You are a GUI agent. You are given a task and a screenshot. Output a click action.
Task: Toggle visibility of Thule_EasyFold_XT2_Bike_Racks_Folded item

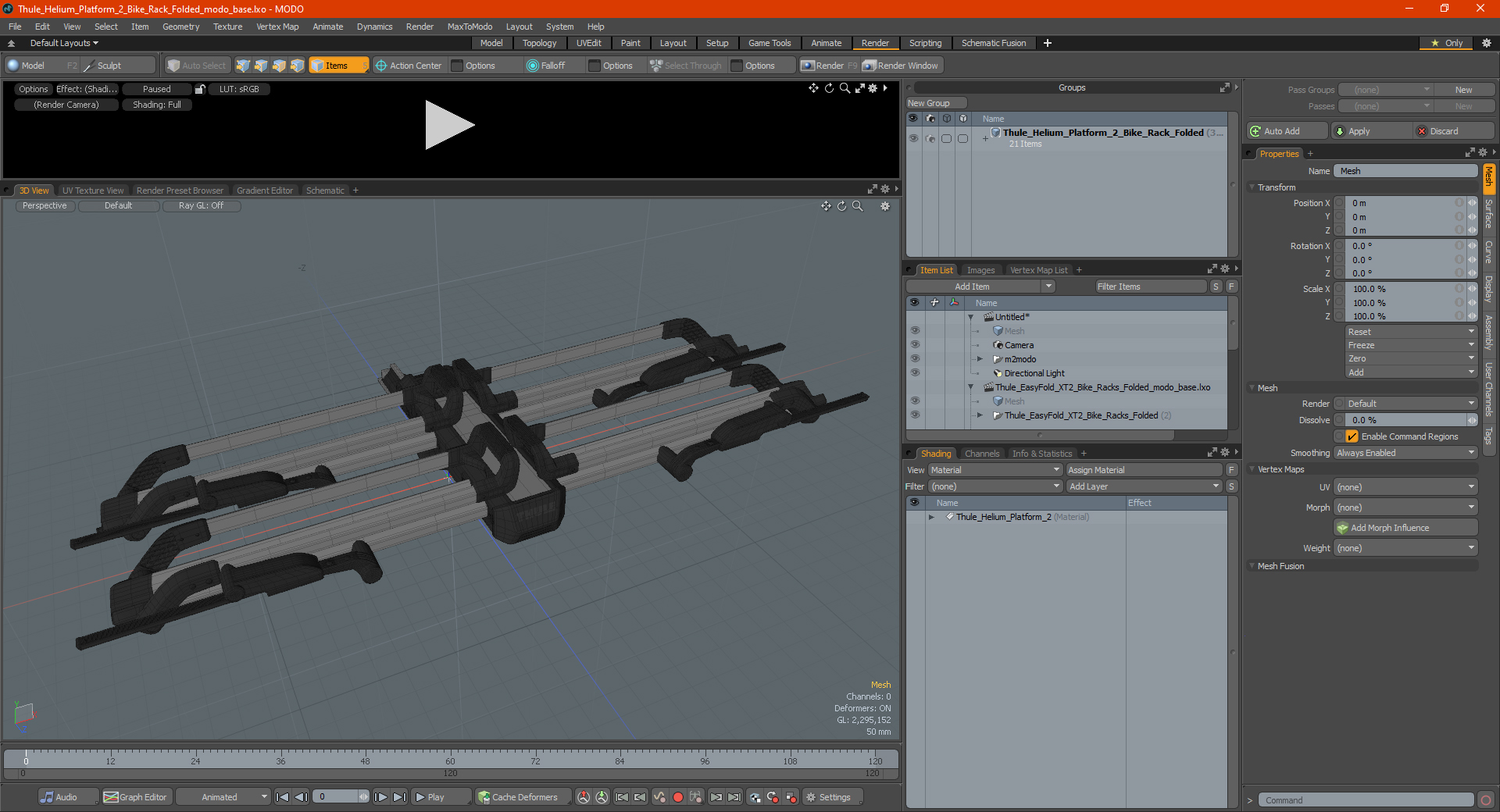click(914, 415)
